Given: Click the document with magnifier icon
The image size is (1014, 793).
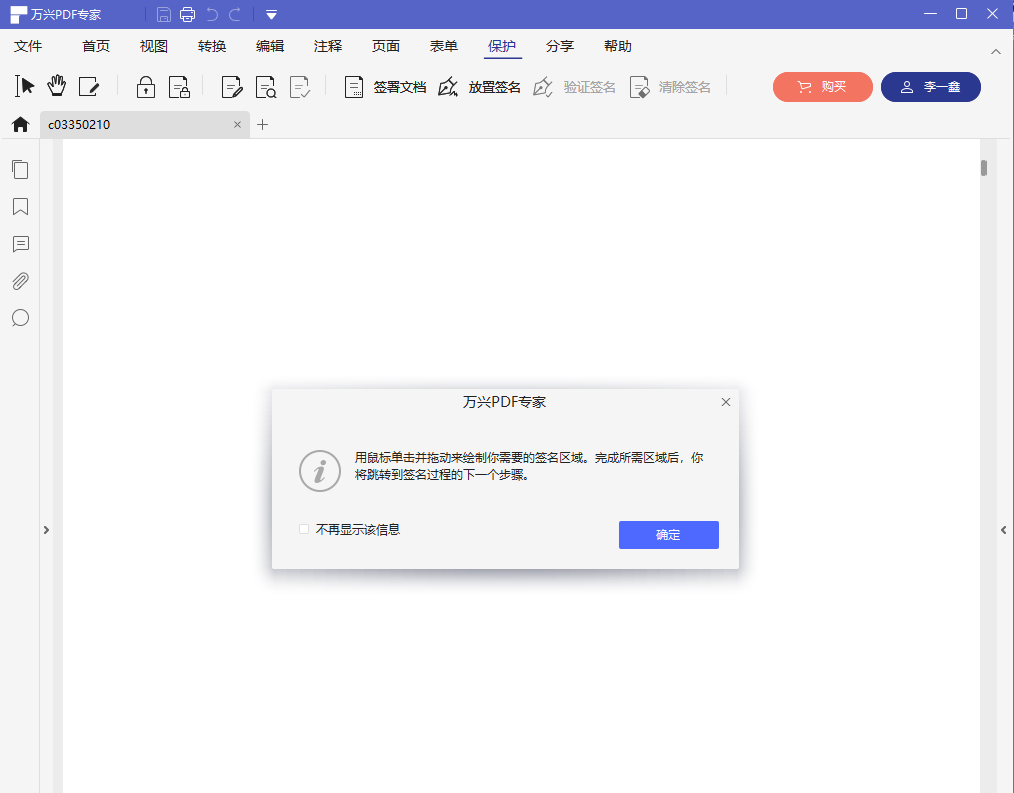Looking at the screenshot, I should (x=266, y=87).
